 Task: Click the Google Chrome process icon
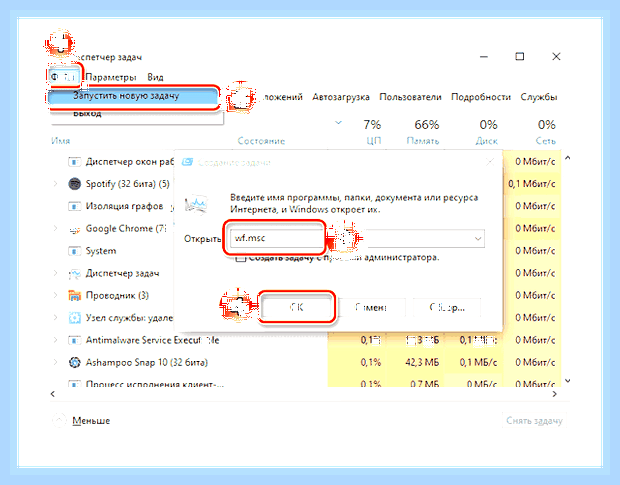(74, 229)
